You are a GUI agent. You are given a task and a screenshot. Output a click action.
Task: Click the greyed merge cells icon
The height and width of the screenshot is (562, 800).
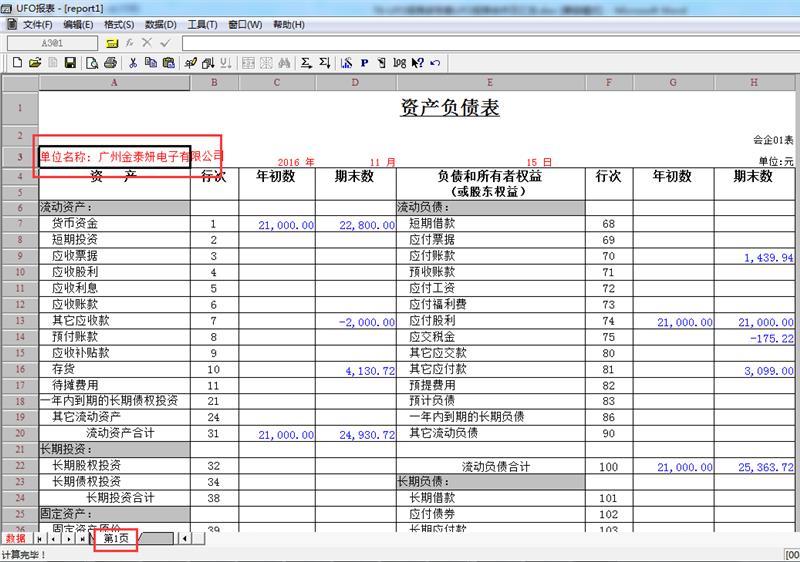click(248, 63)
